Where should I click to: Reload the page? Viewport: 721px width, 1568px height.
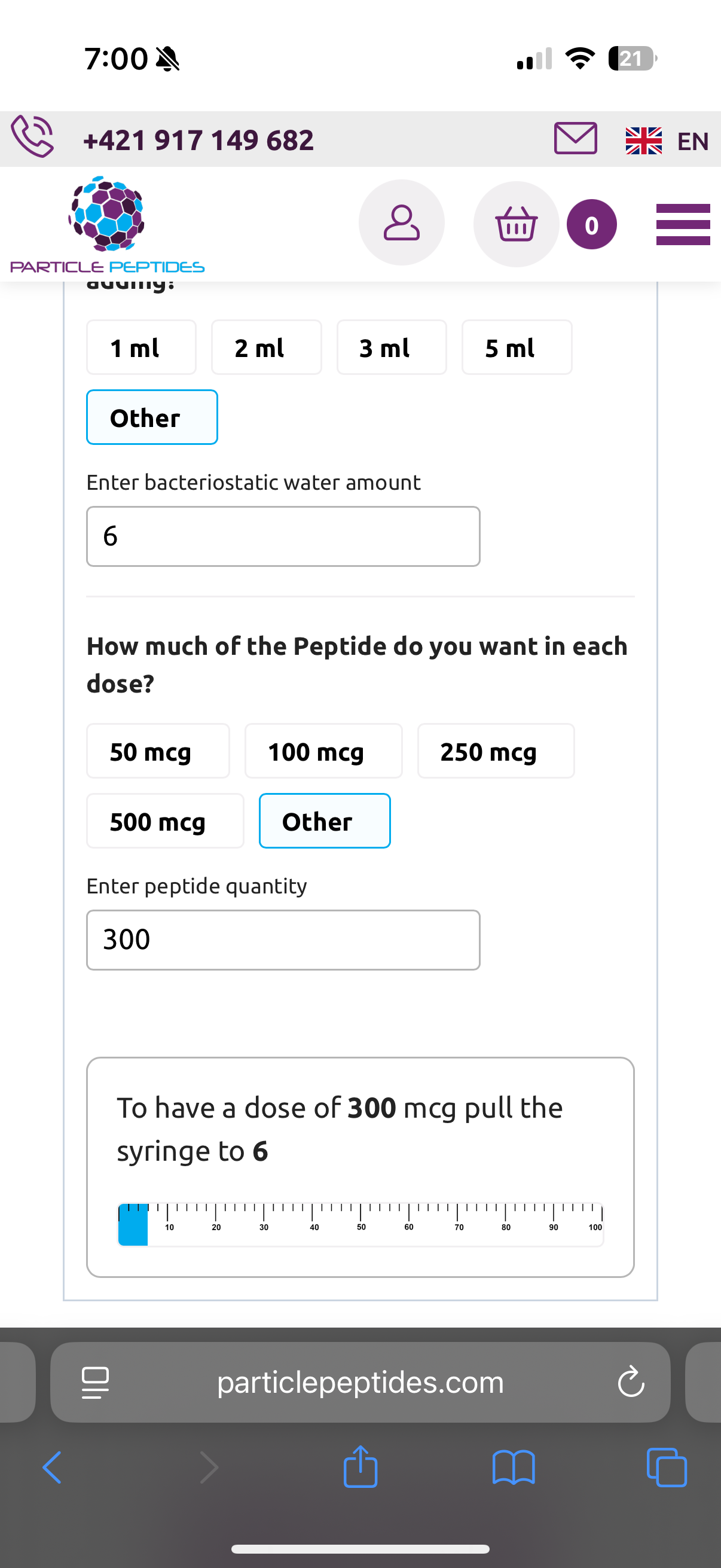pyautogui.click(x=630, y=1382)
